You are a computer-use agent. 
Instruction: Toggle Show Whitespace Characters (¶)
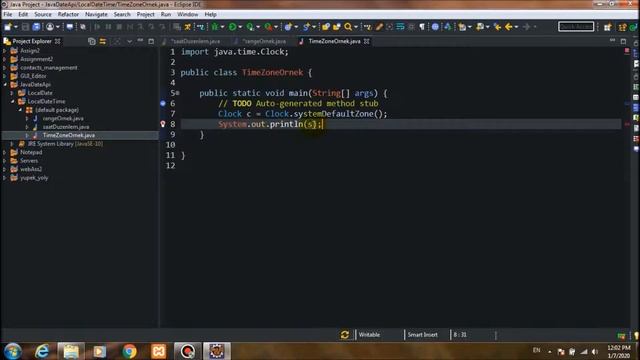tap(422, 27)
